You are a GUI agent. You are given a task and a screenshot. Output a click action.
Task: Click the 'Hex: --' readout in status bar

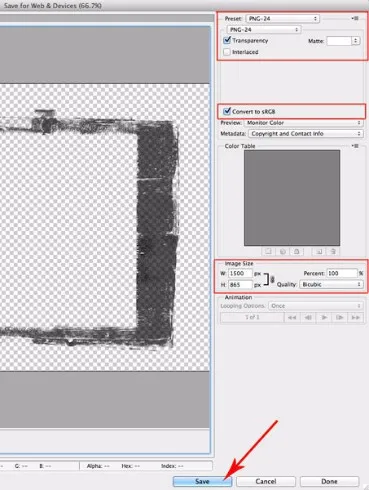(131, 466)
